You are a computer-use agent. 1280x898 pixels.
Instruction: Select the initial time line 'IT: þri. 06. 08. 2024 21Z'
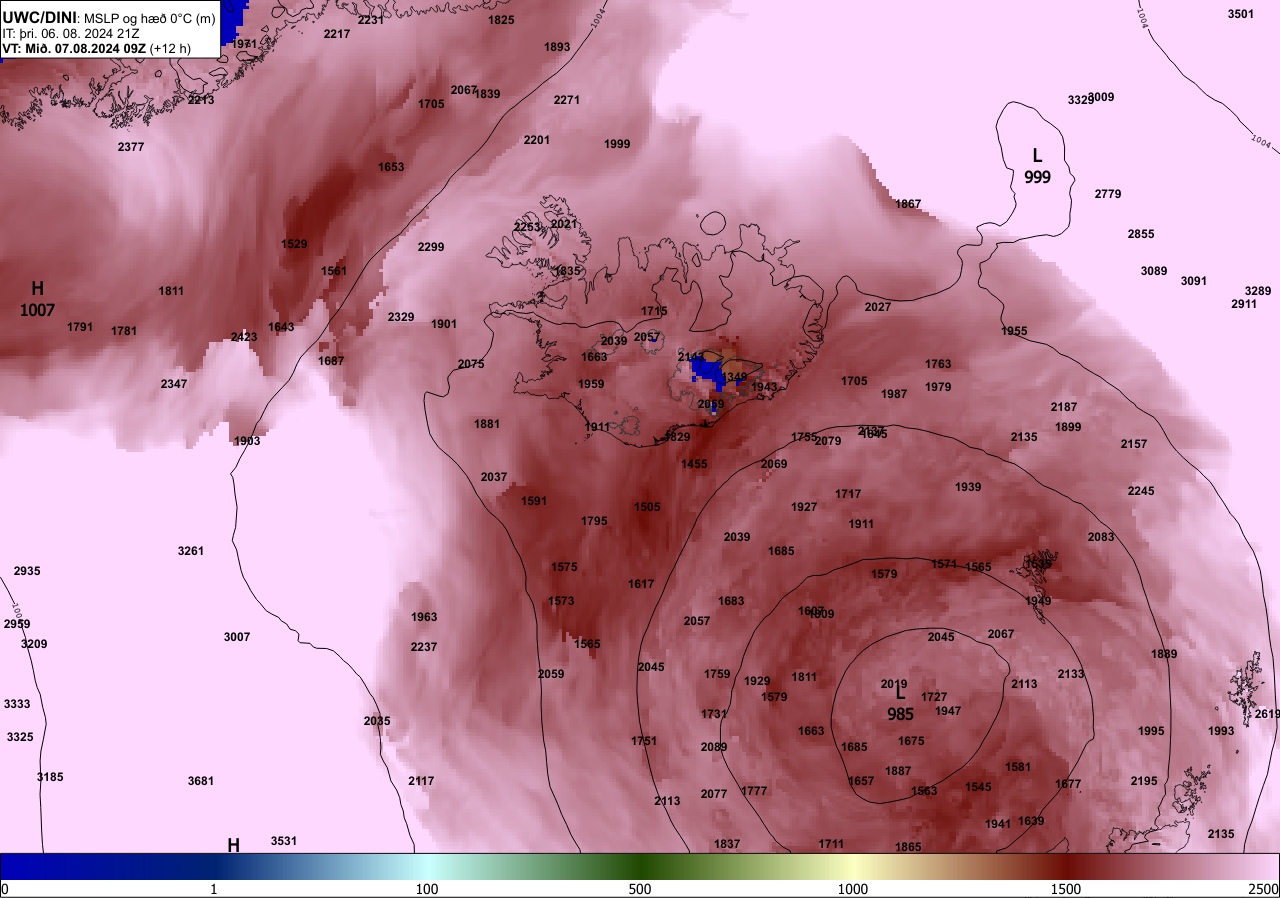point(71,33)
